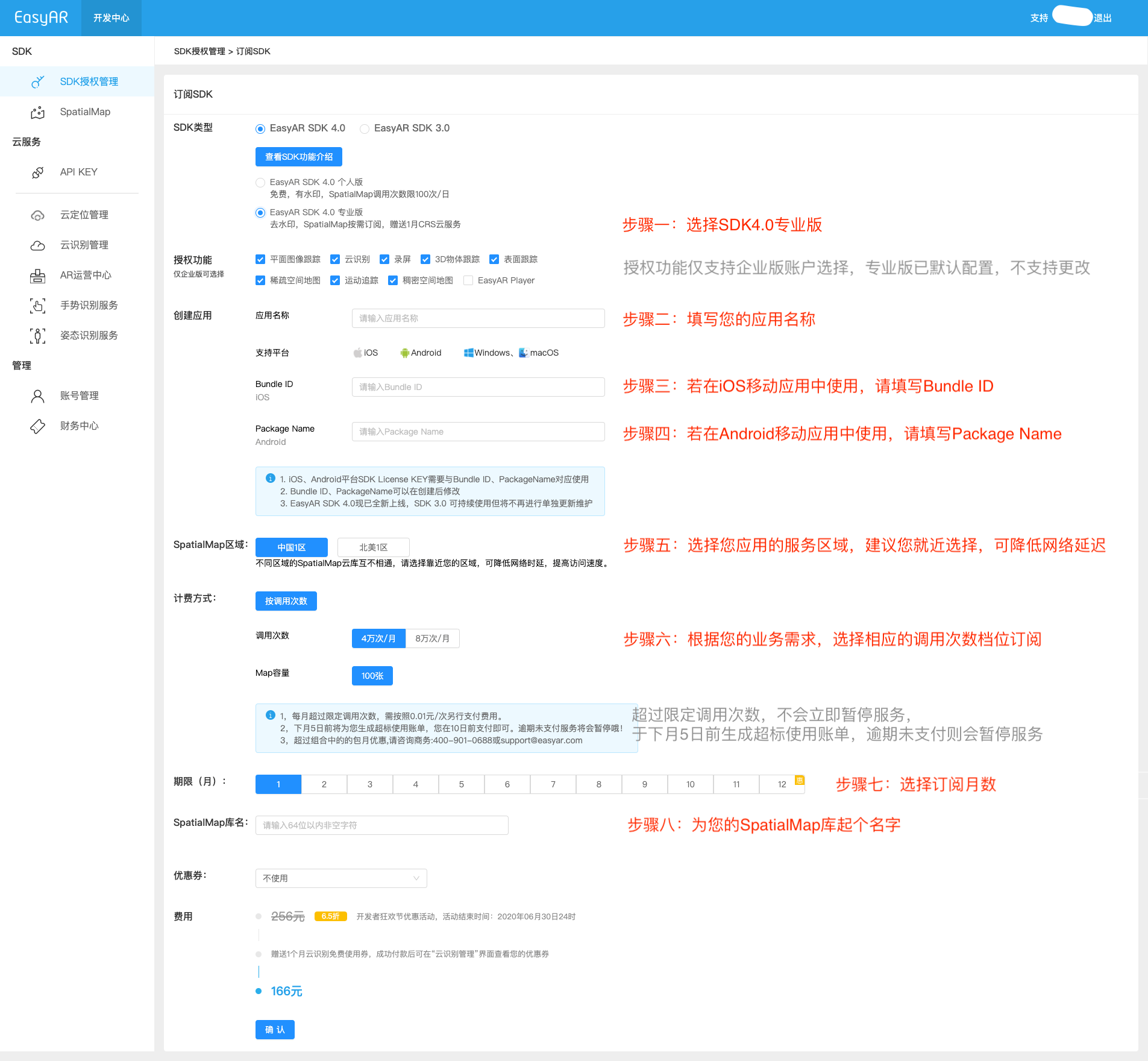Click the 云识别管理 cloud icon
Screen dimensions: 1148x1061
pyautogui.click(x=37, y=245)
